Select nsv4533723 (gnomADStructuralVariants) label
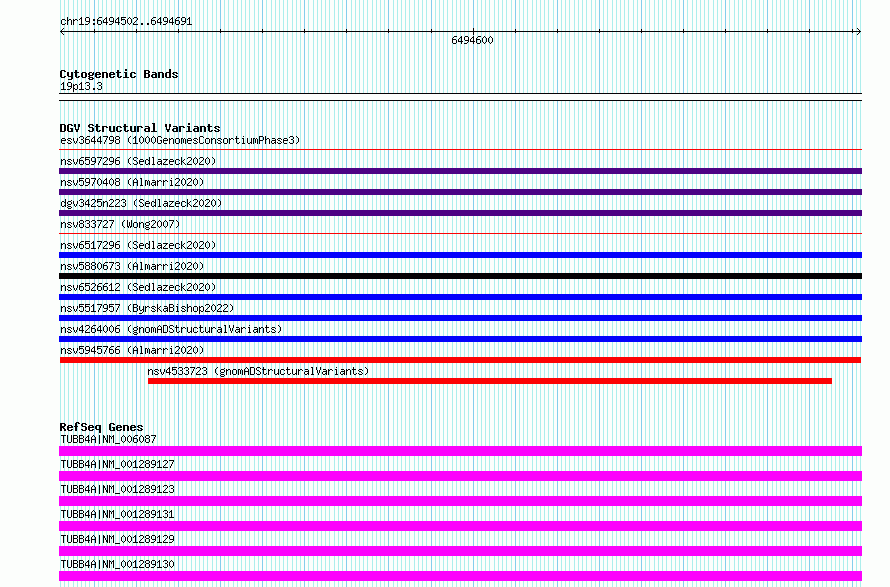 [x=258, y=371]
